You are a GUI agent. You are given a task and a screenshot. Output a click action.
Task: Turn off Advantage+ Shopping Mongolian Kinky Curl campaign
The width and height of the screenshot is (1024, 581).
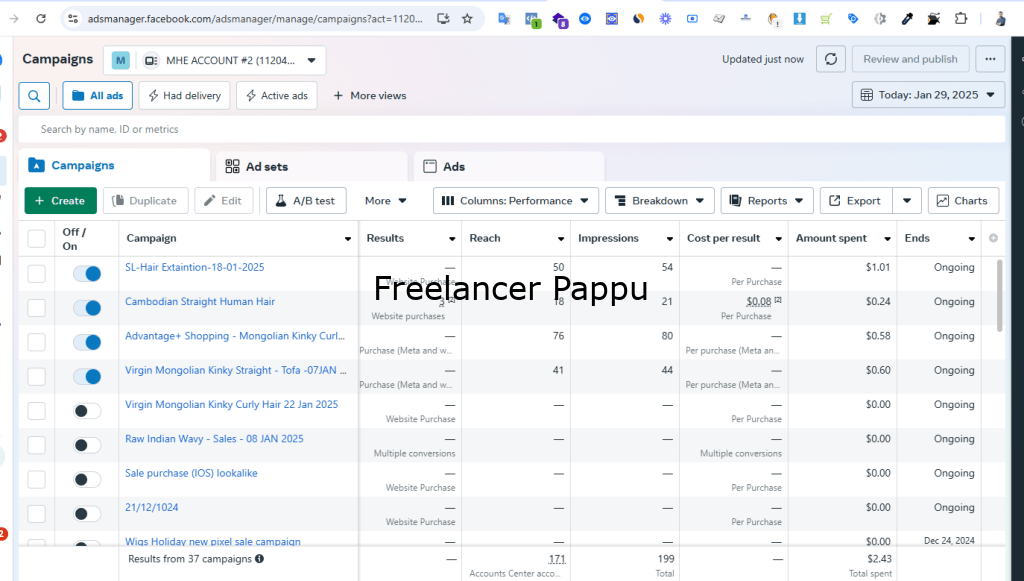(87, 342)
